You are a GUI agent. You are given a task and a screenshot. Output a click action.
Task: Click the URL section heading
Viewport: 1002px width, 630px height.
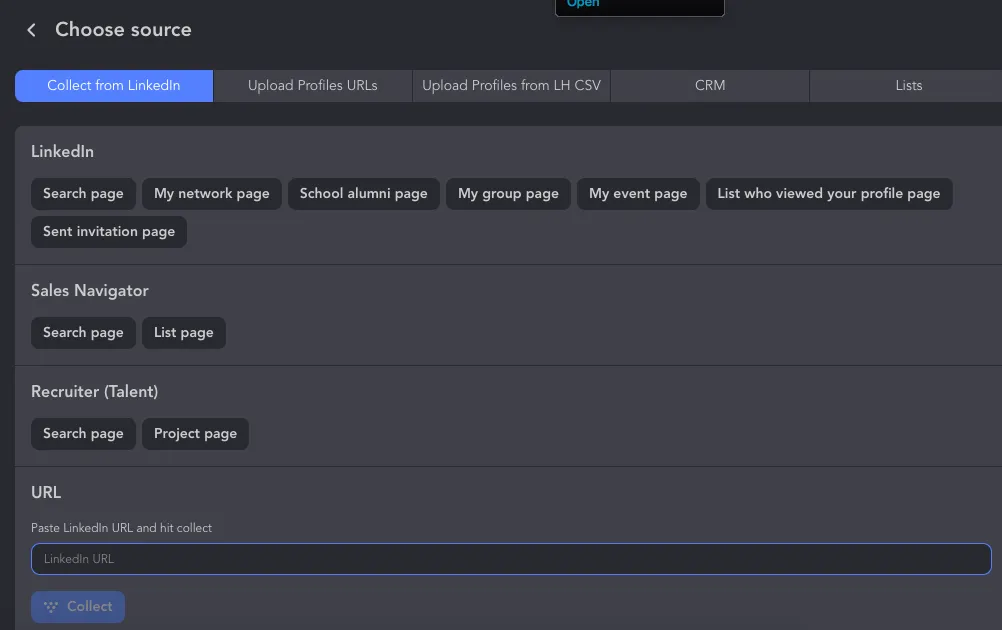tap(46, 493)
